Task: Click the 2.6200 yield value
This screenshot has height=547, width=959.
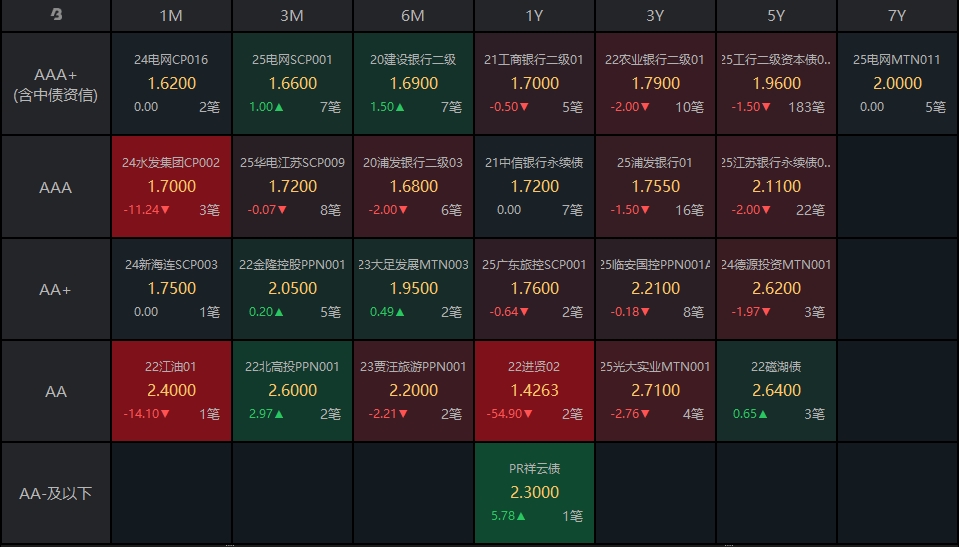Action: pos(776,288)
